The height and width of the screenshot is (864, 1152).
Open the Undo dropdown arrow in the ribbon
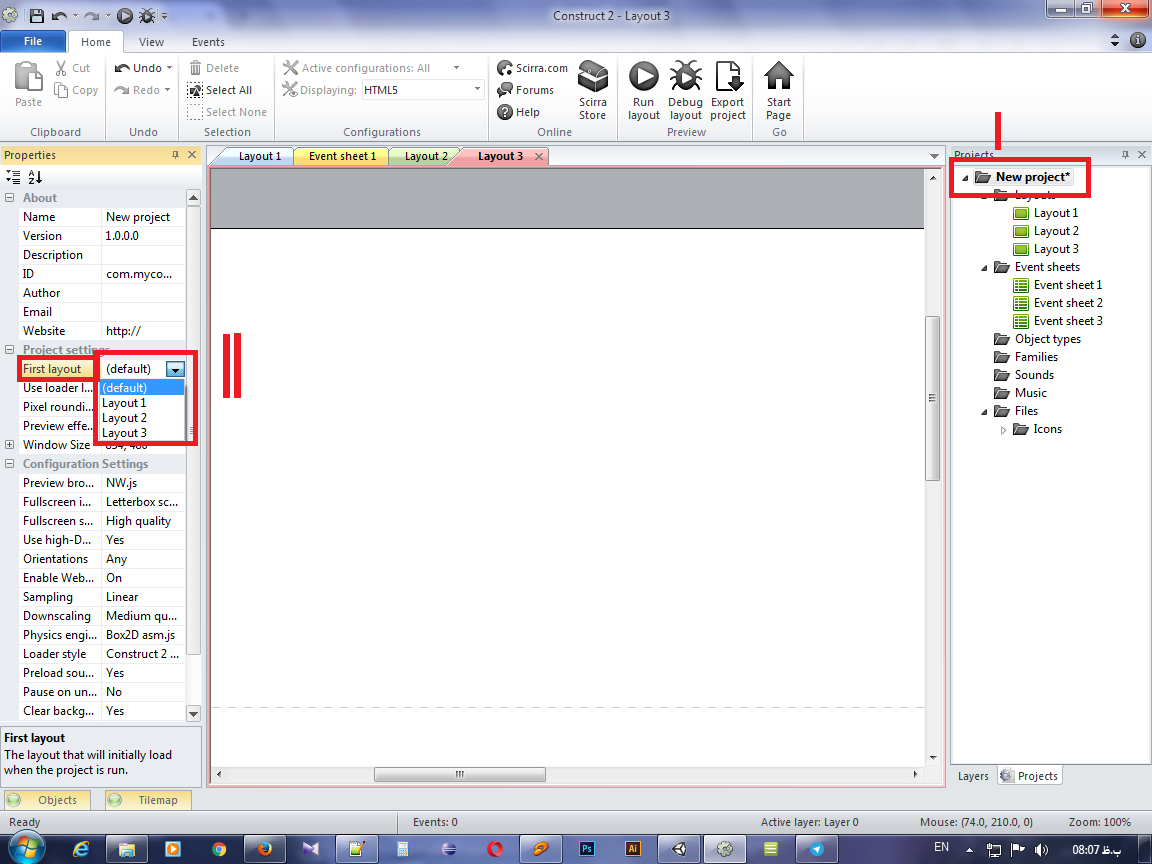pos(169,68)
